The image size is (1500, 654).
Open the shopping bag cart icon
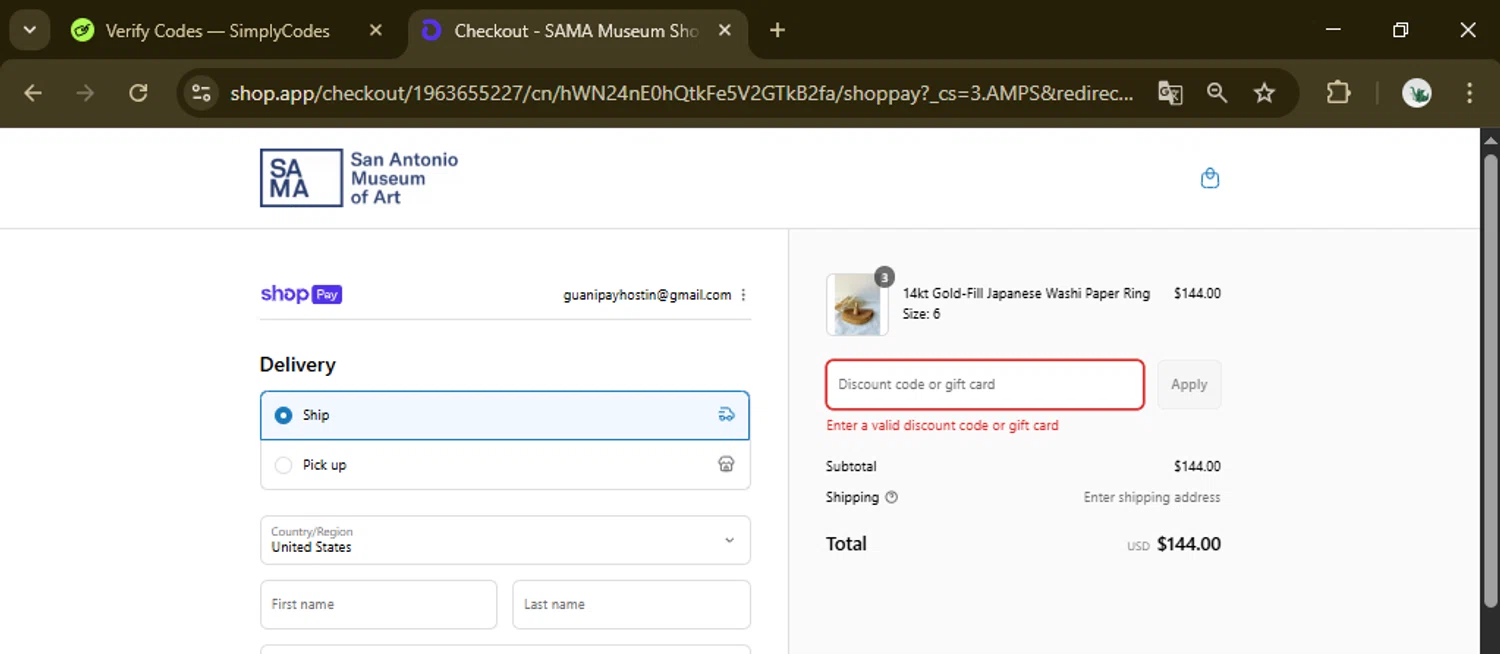tap(1210, 178)
